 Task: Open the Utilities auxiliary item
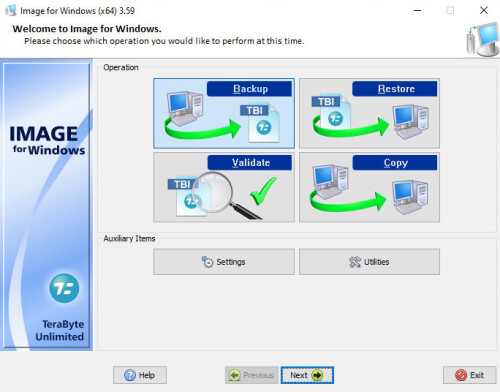369,262
